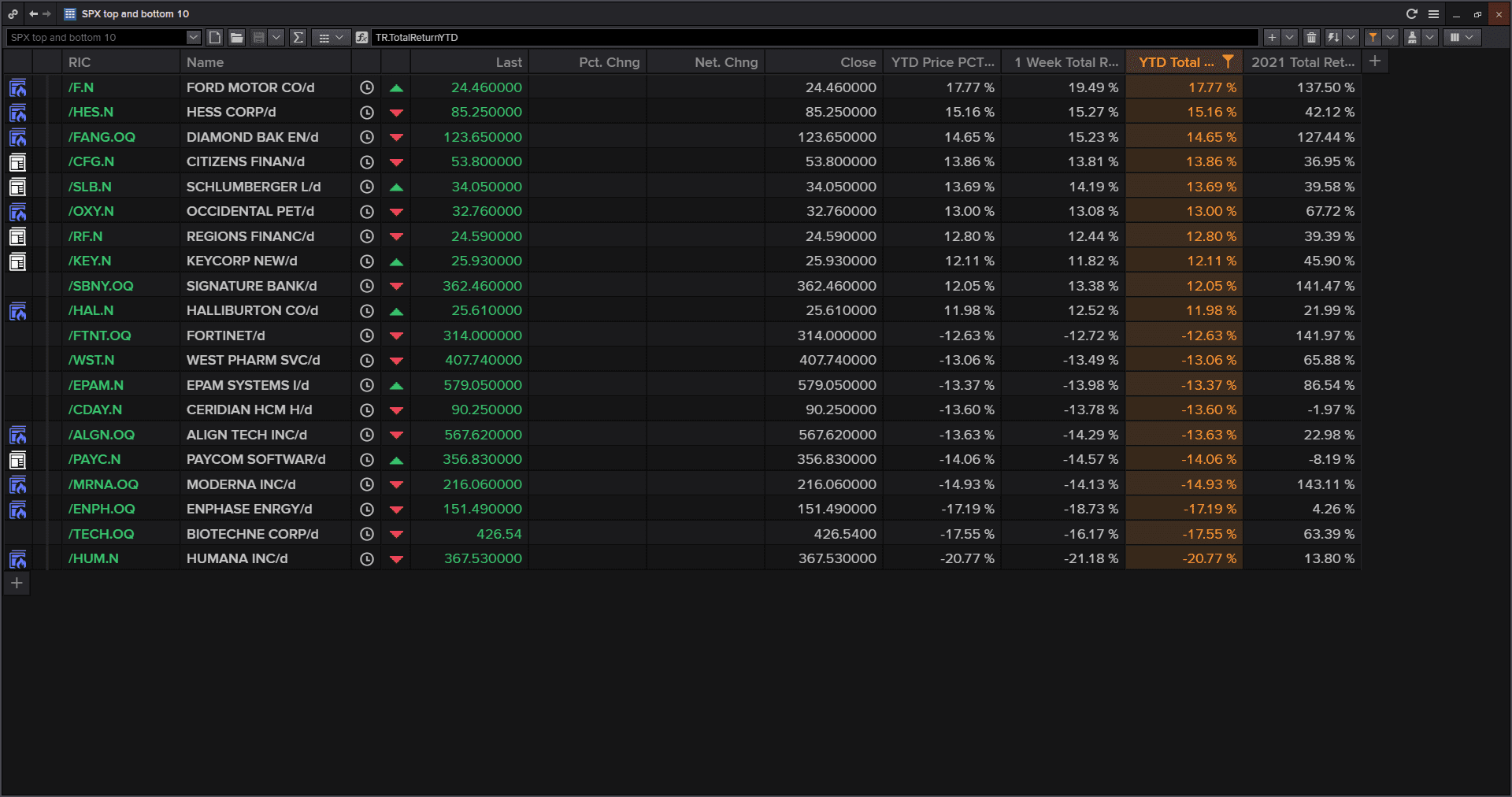Click the red down arrow for HESS CORP
Image resolution: width=1512 pixels, height=797 pixels.
(x=396, y=113)
